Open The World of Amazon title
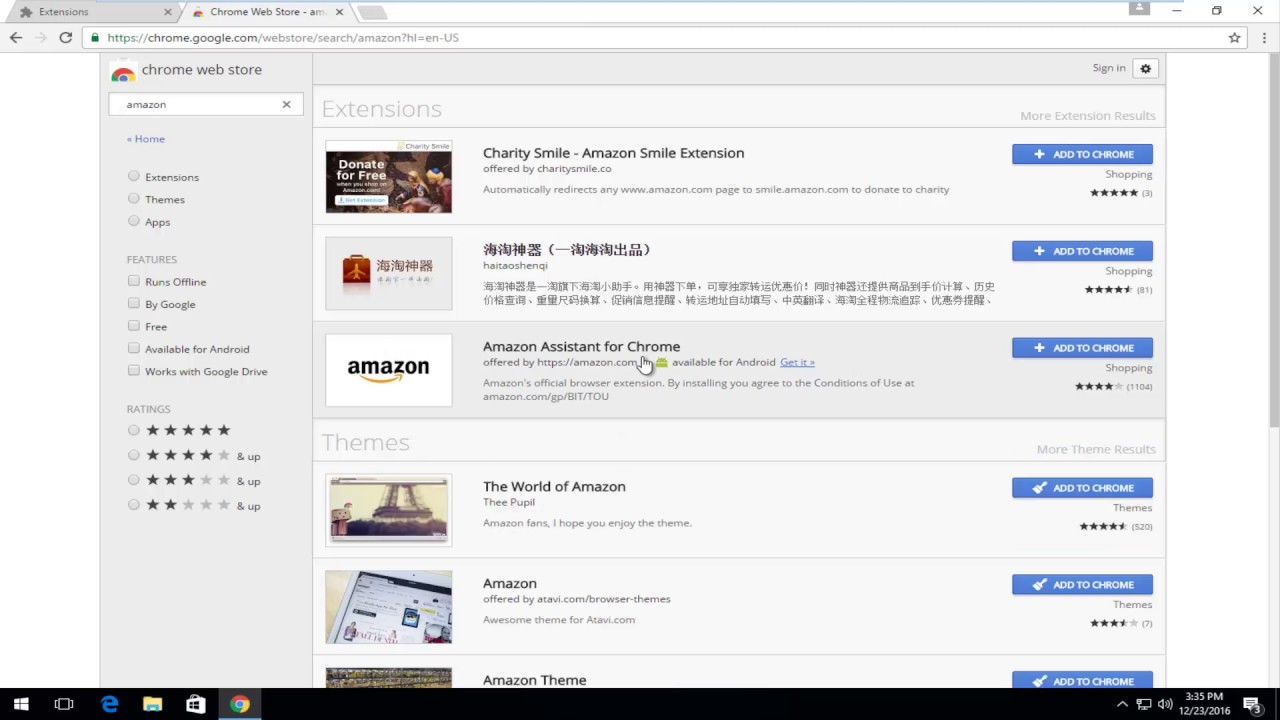Screen dimensions: 1280x720 (x=554, y=486)
